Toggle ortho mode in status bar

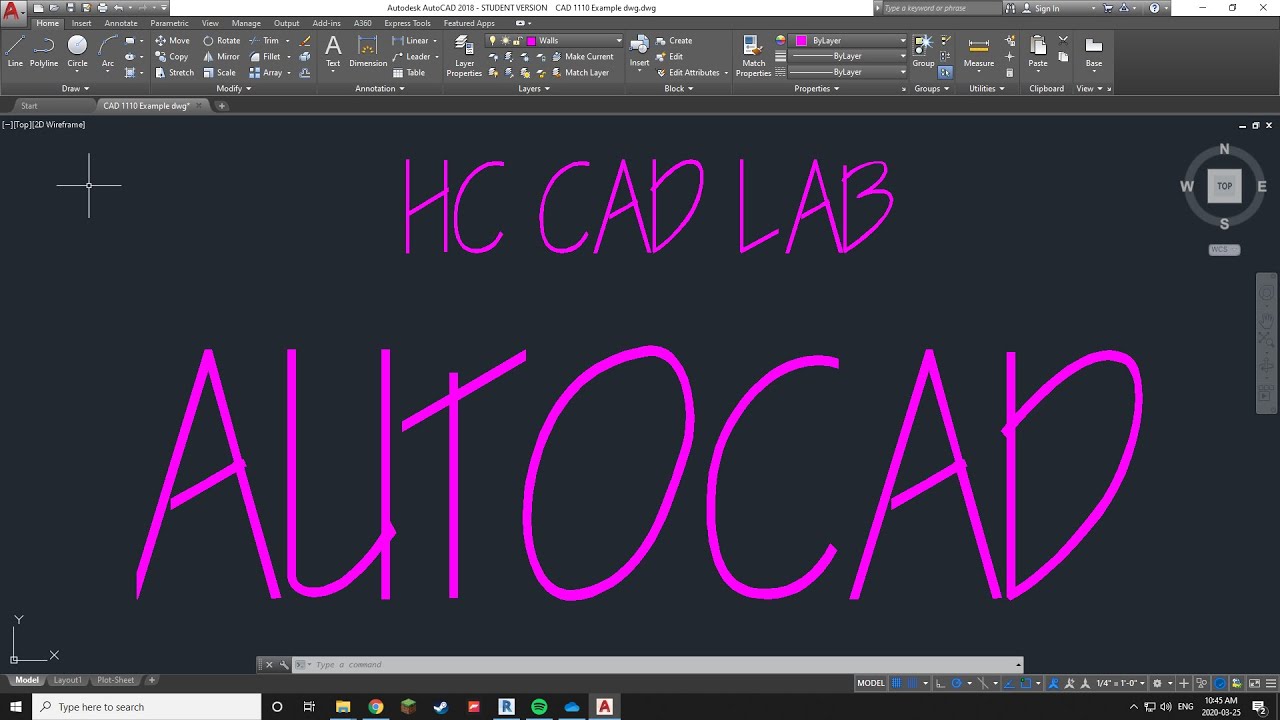(x=940, y=683)
